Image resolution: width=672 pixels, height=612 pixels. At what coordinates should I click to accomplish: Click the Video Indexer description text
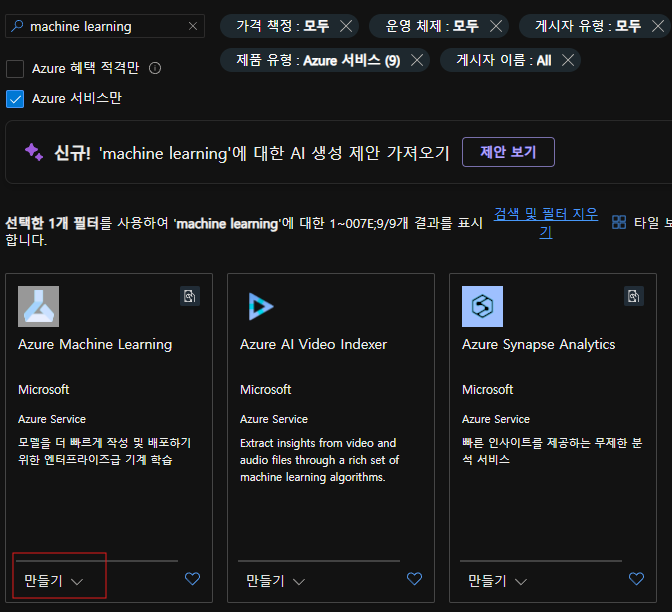coord(320,460)
